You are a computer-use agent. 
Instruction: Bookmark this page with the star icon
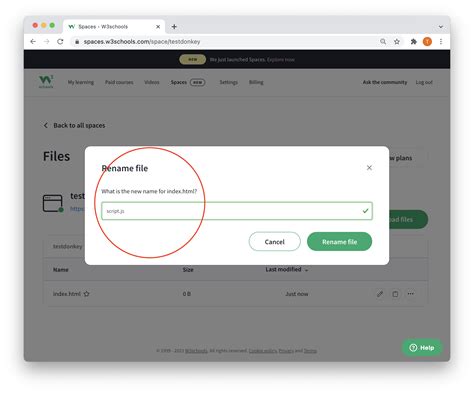coord(397,42)
